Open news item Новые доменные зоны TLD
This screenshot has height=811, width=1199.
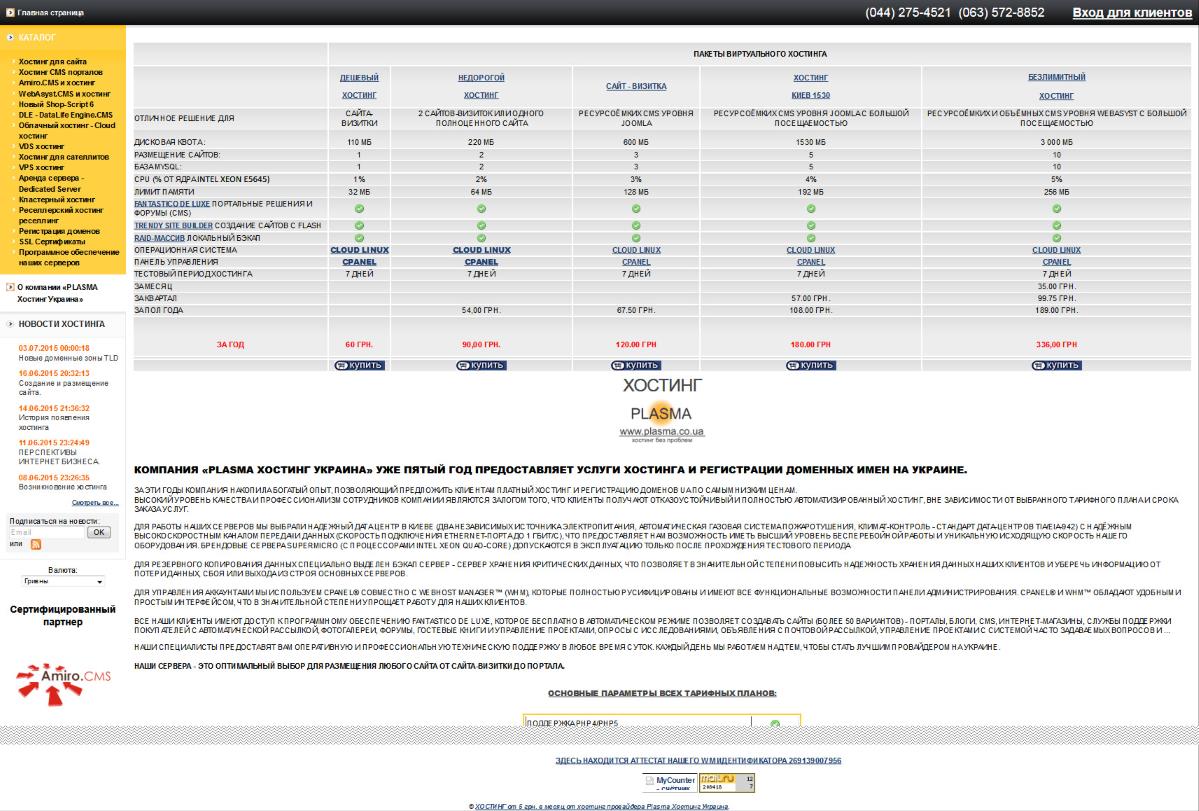point(68,358)
